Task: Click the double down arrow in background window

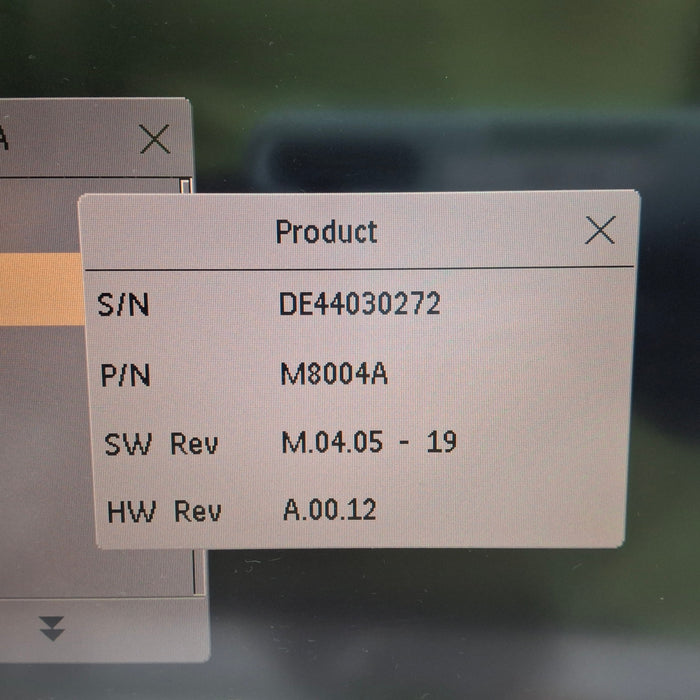Action: point(52,629)
